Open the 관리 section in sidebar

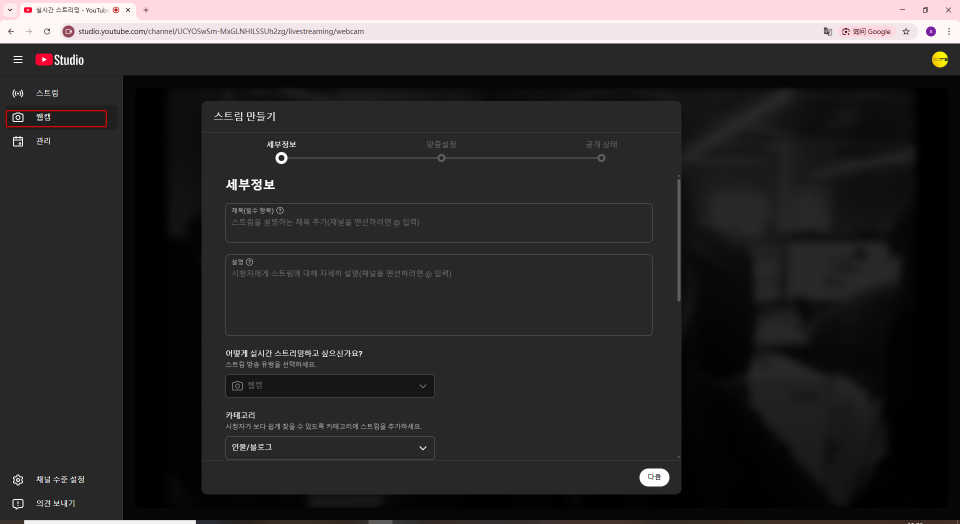pyautogui.click(x=43, y=142)
